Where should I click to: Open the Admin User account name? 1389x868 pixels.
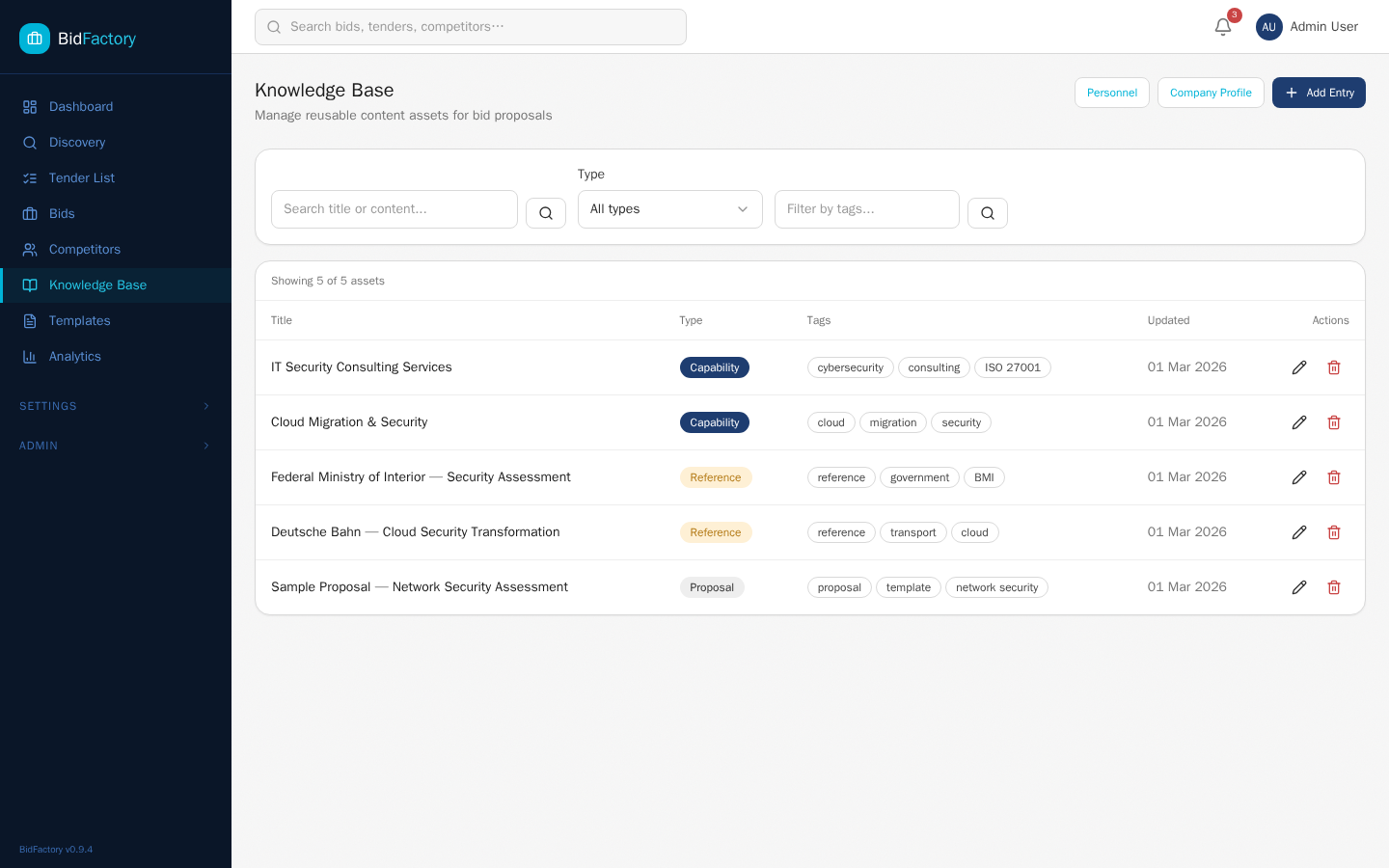click(x=1324, y=27)
